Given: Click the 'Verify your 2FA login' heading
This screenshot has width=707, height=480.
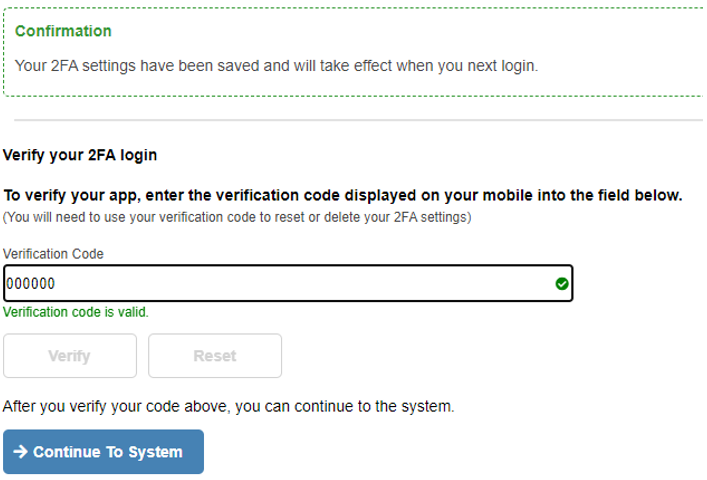Looking at the screenshot, I should [80, 155].
